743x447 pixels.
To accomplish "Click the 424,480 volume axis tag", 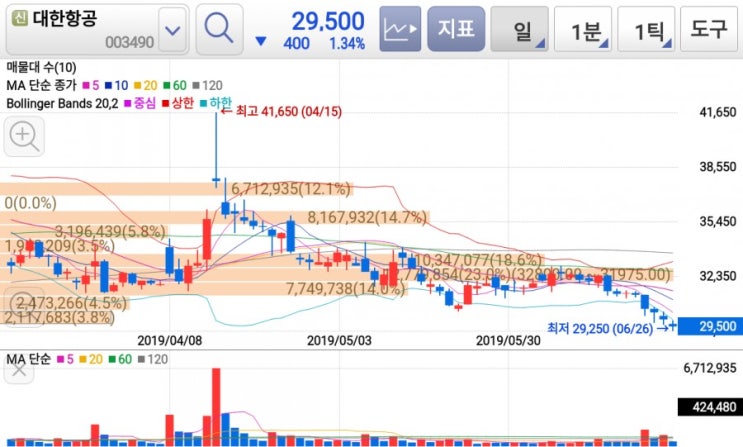I will [710, 407].
